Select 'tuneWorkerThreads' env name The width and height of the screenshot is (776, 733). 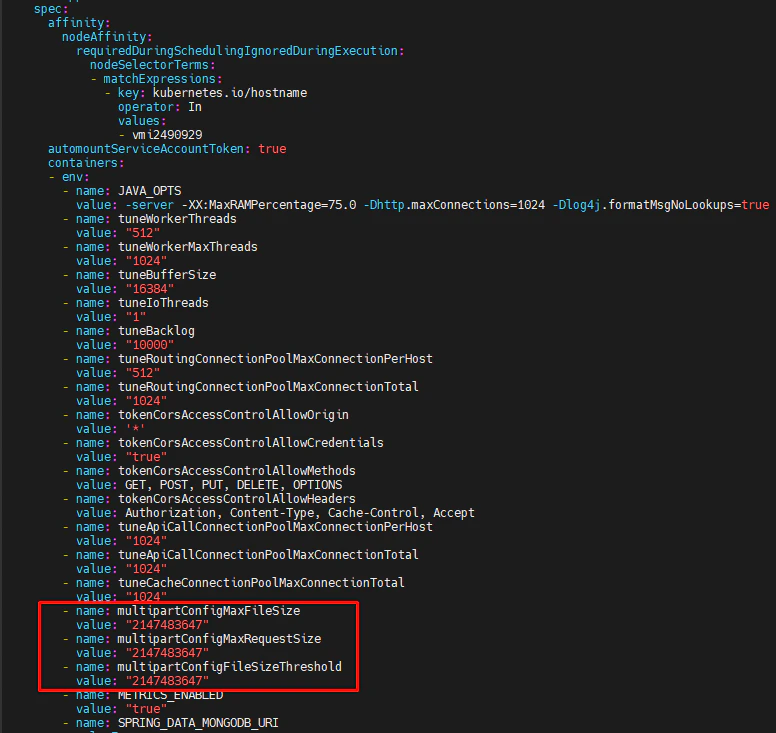click(x=177, y=219)
